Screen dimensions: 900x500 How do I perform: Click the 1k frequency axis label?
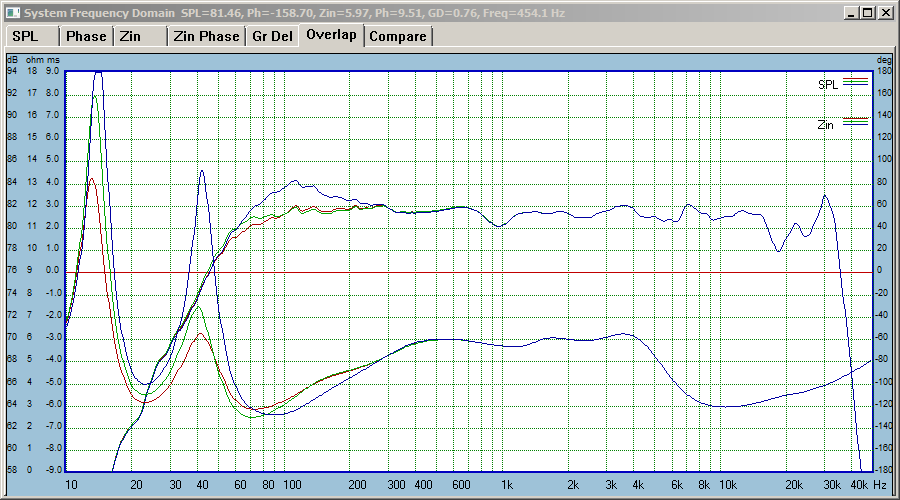coord(507,485)
